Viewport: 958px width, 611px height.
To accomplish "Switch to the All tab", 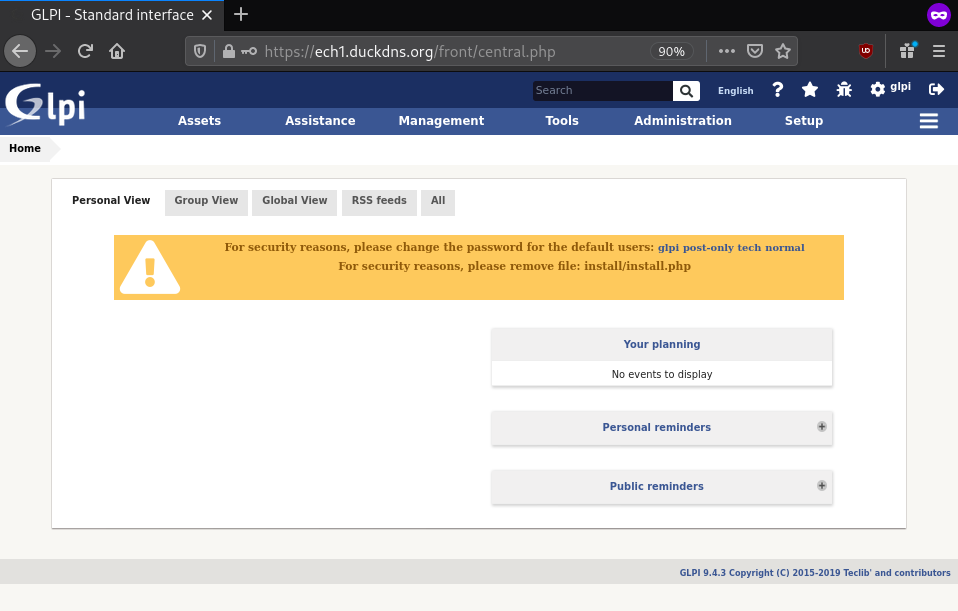I will coord(438,202).
